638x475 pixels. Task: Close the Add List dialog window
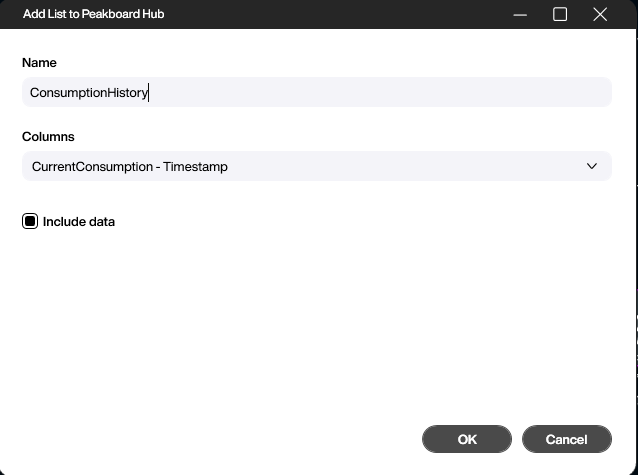point(600,14)
